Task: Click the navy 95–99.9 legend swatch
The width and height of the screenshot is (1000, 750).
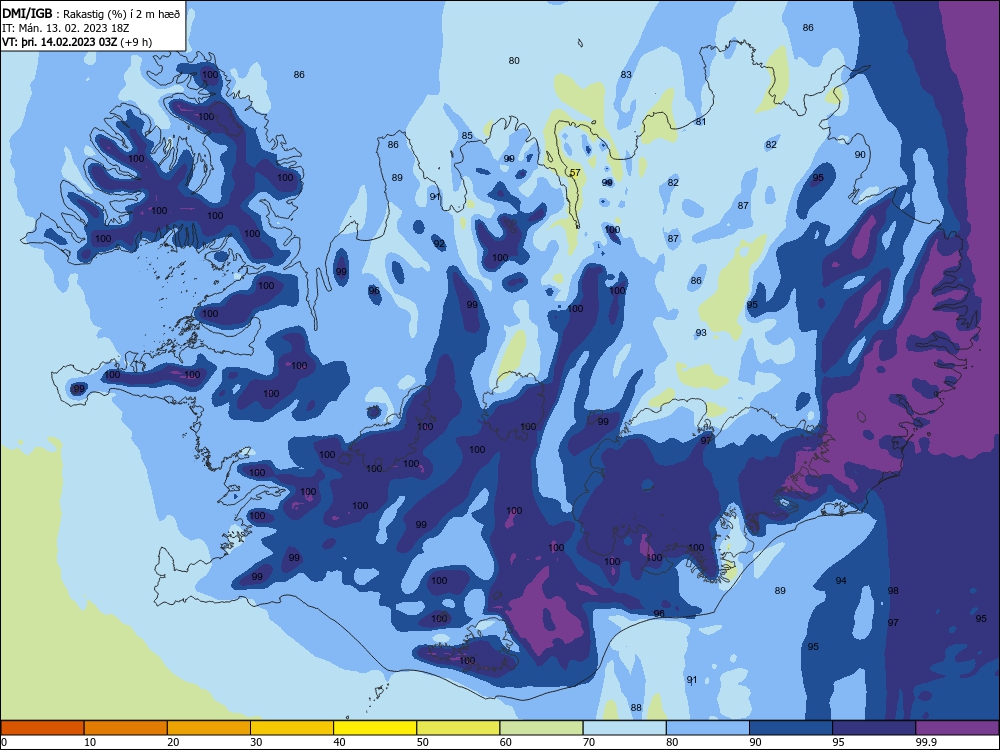Action: (874, 728)
